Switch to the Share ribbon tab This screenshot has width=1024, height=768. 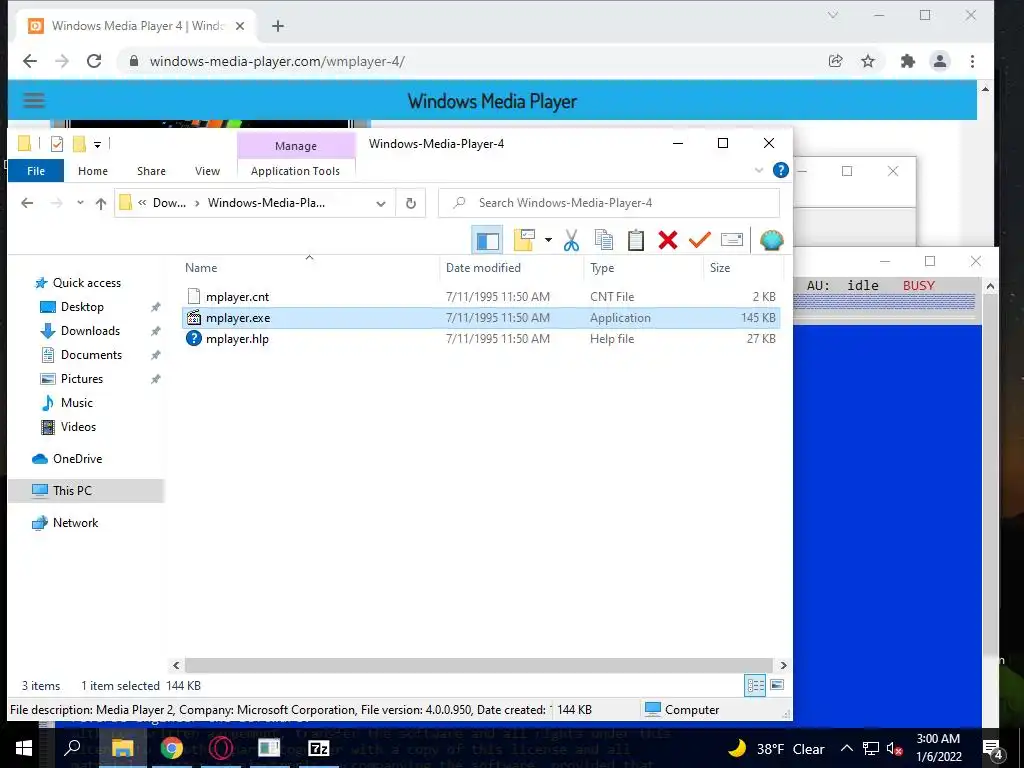[x=151, y=171]
